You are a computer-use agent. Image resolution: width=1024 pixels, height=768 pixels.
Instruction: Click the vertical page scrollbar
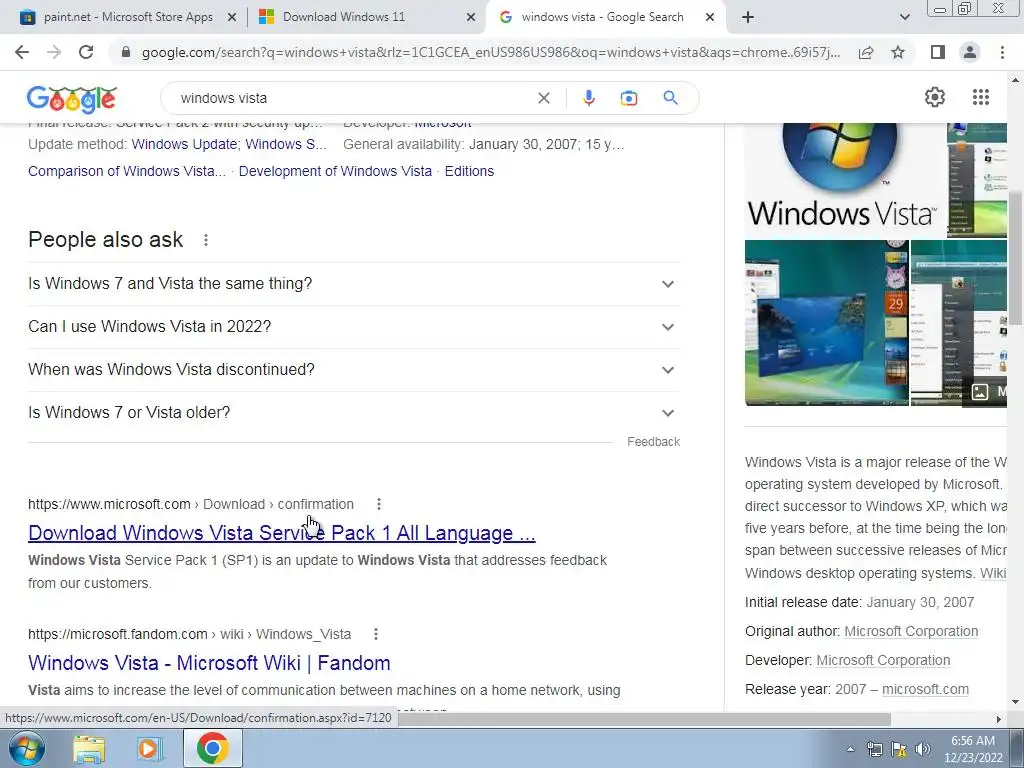[1016, 258]
